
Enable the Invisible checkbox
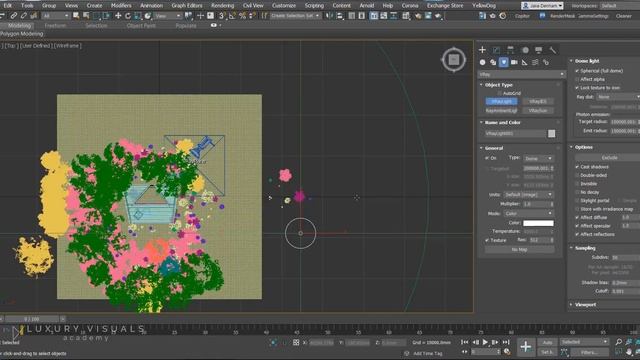[x=577, y=184]
